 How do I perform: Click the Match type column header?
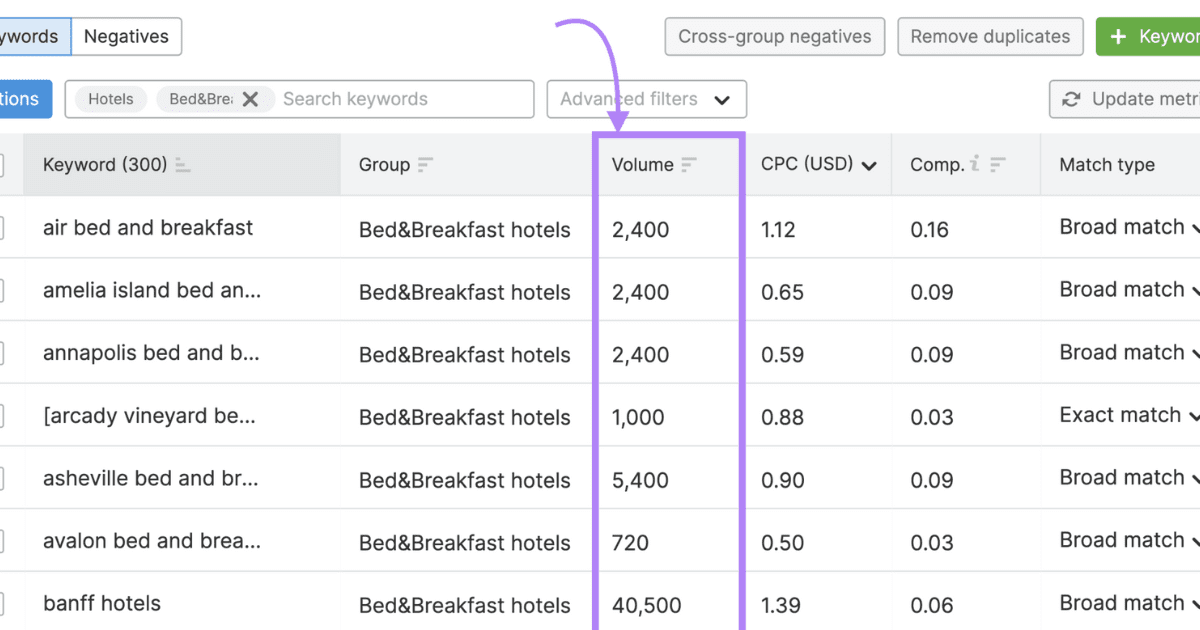(1107, 165)
